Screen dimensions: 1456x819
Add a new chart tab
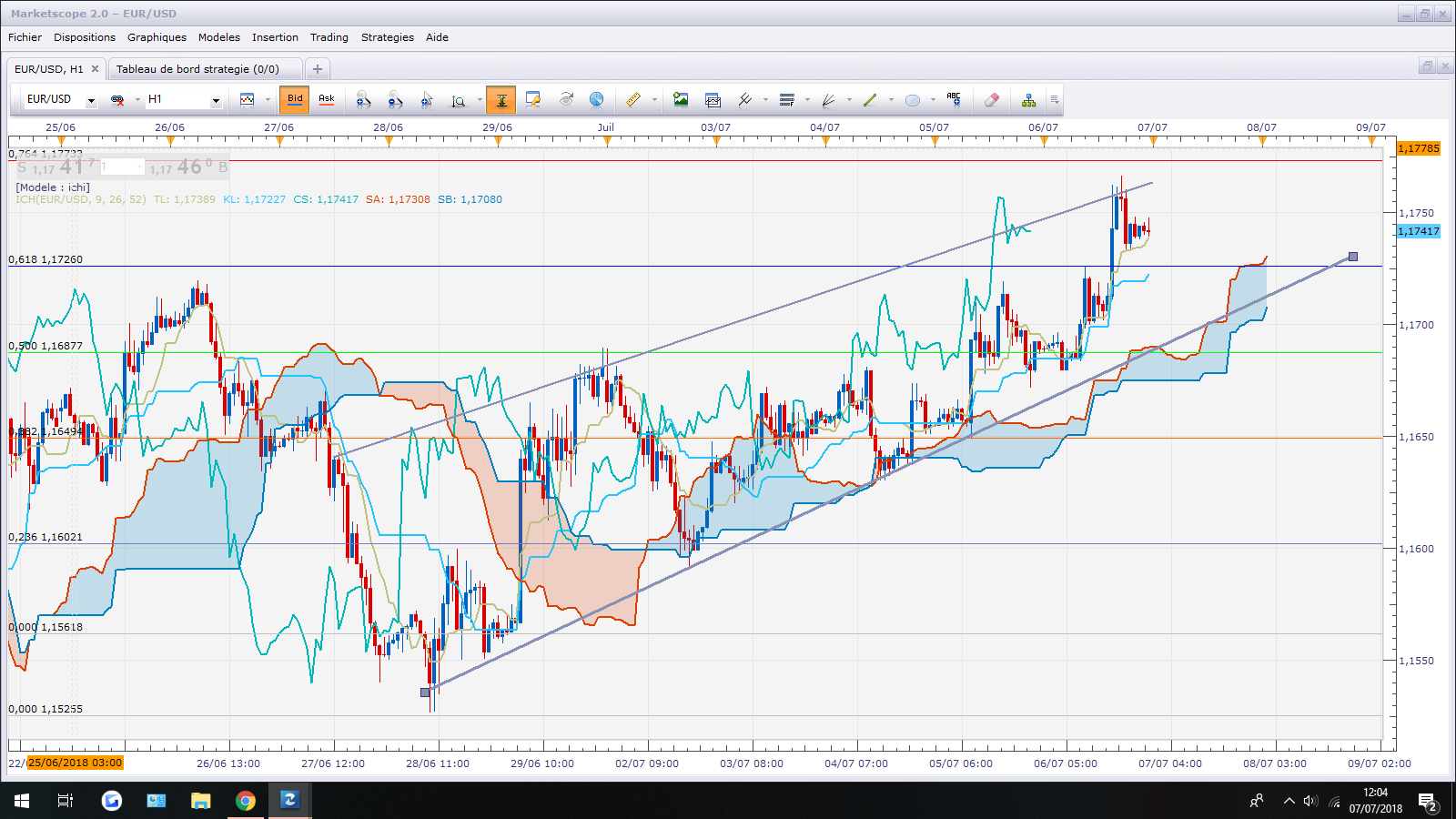(318, 69)
